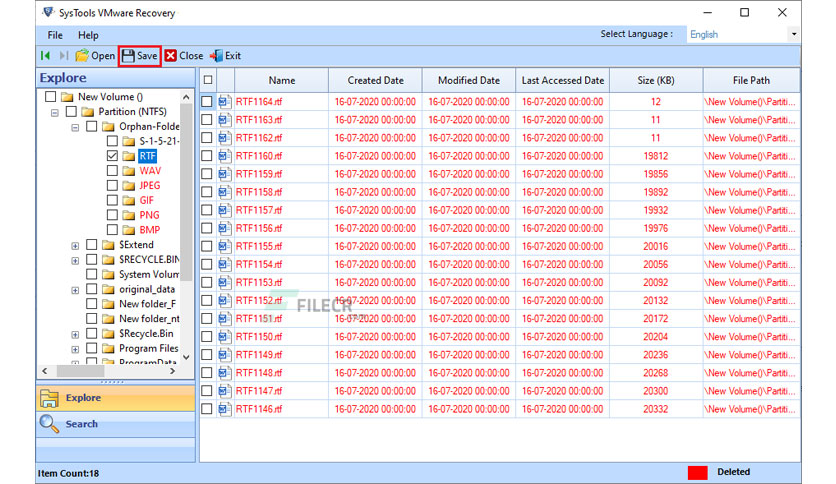Click the folder icon next to PNG
The width and height of the screenshot is (836, 484).
pyautogui.click(x=128, y=215)
